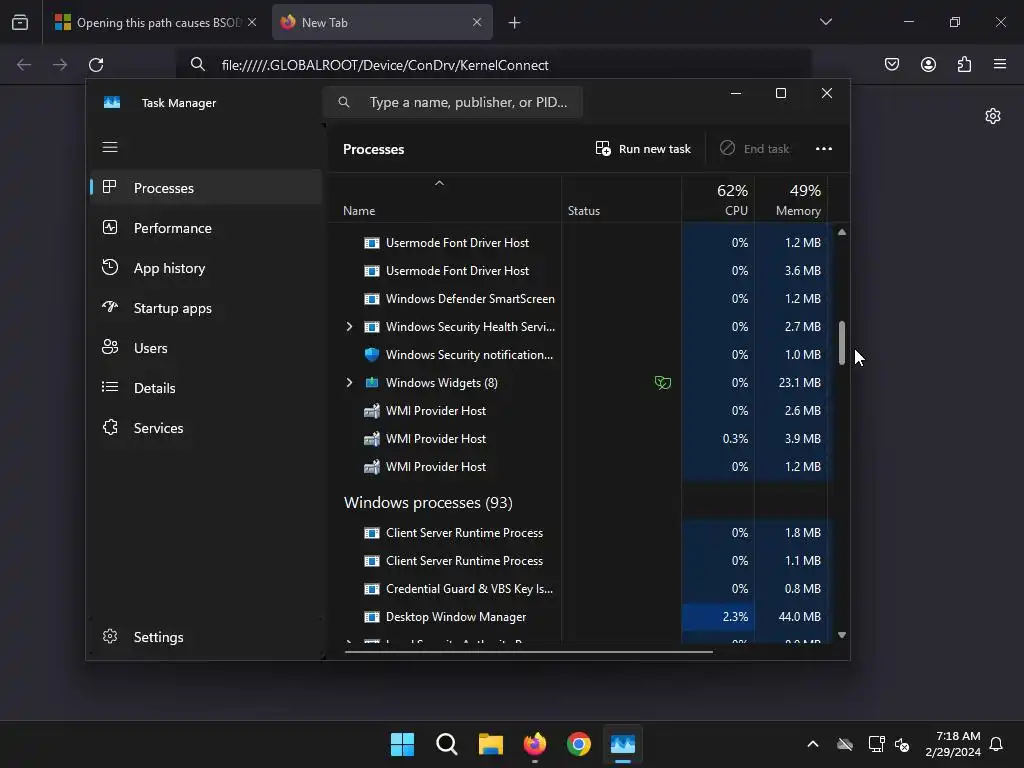This screenshot has height=768, width=1024.
Task: Open Google Chrome from the taskbar
Action: (x=579, y=744)
